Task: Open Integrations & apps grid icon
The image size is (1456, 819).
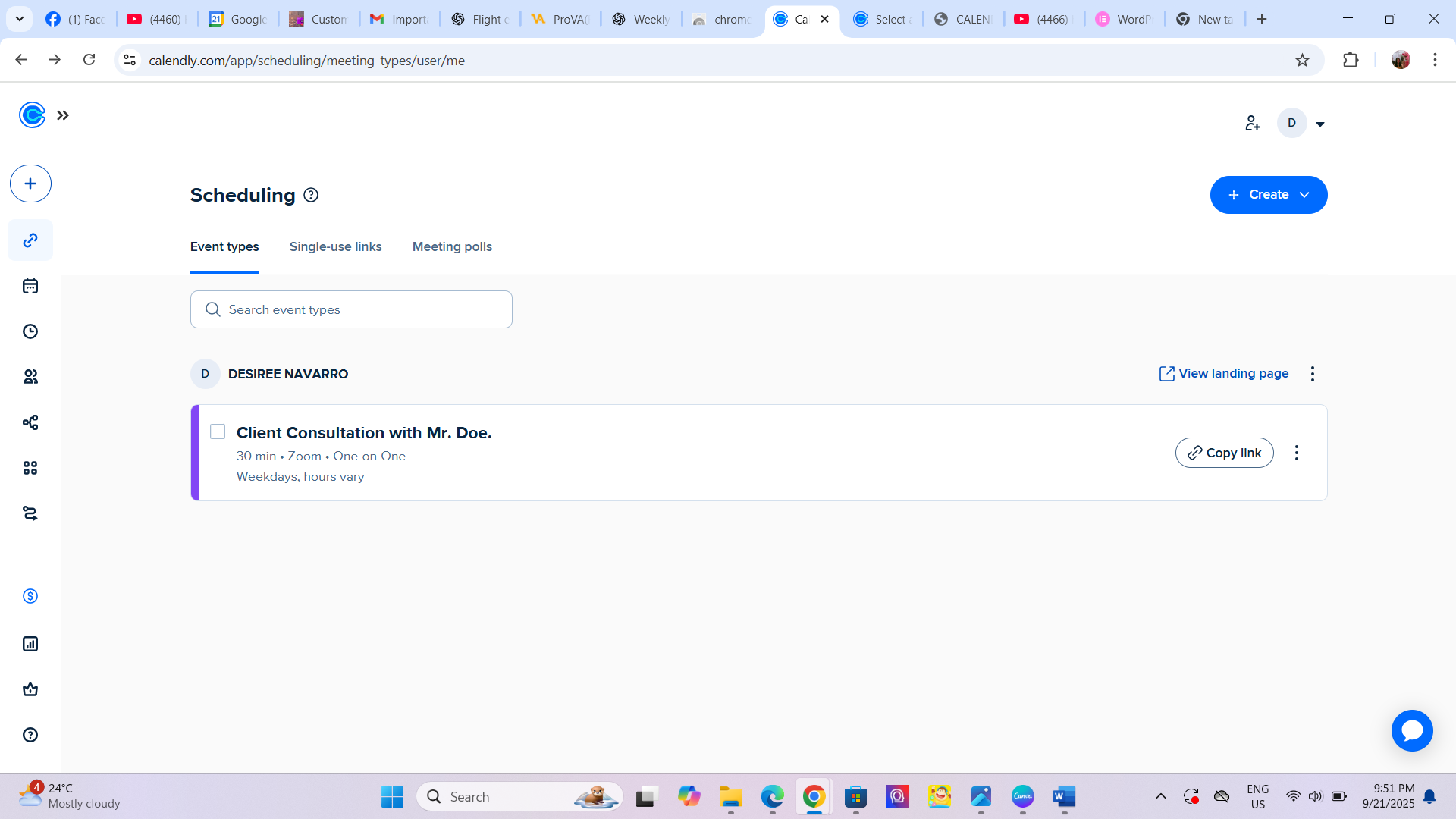Action: pos(30,468)
